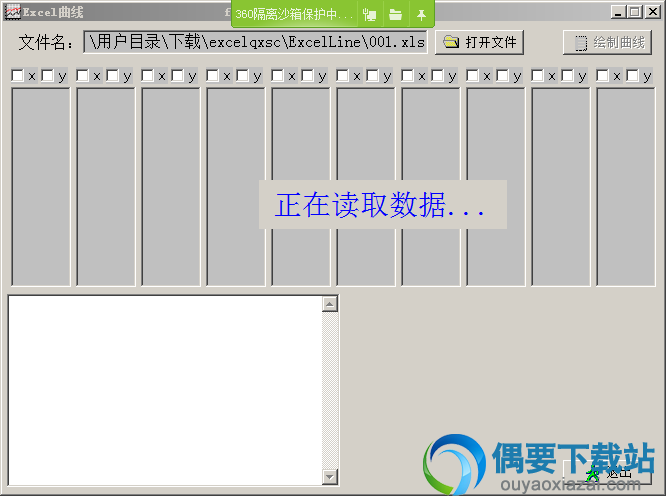Check the x box of the second column
This screenshot has height=496, width=666.
tap(82, 76)
